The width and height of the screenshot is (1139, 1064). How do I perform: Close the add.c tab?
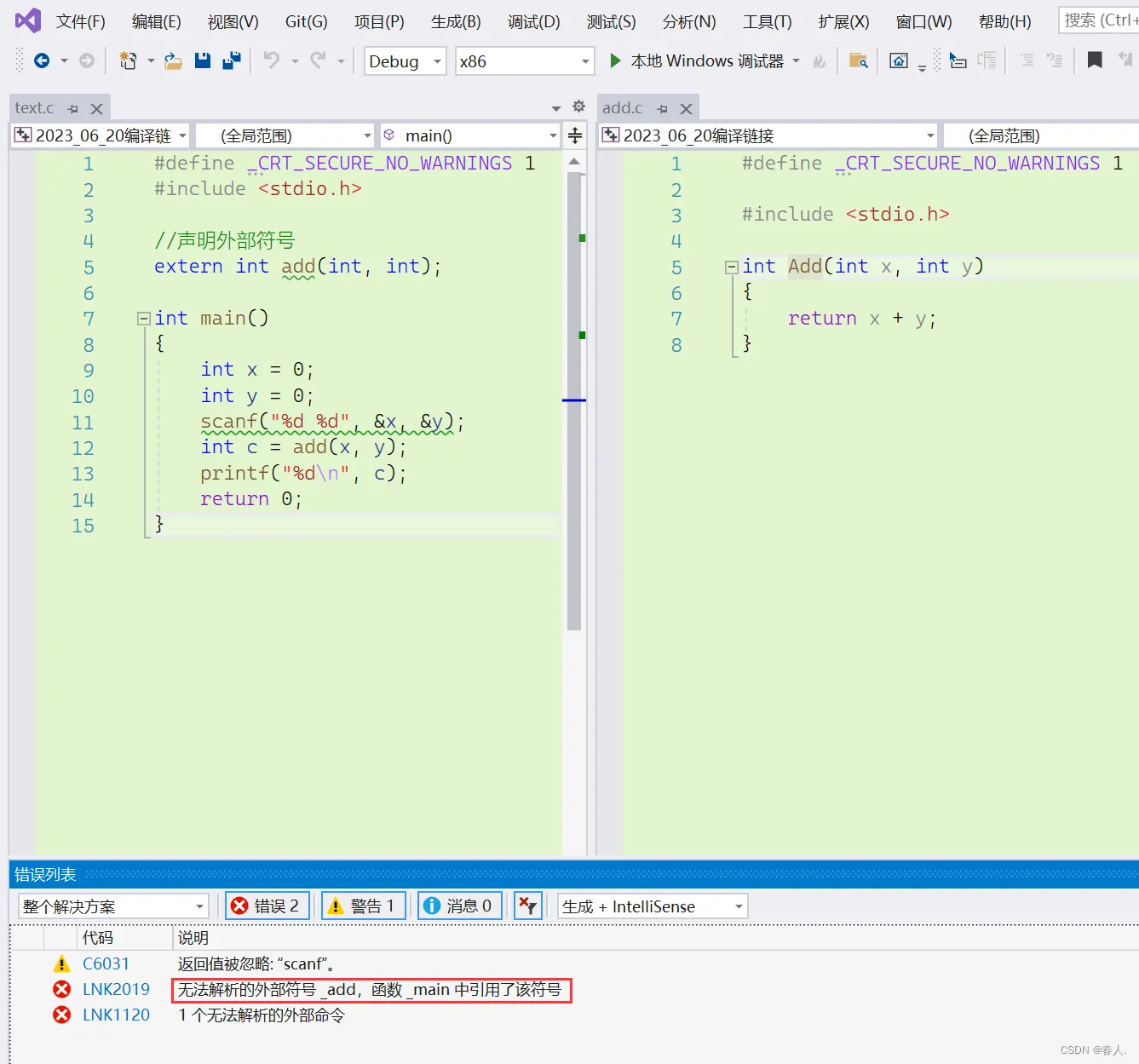(686, 109)
